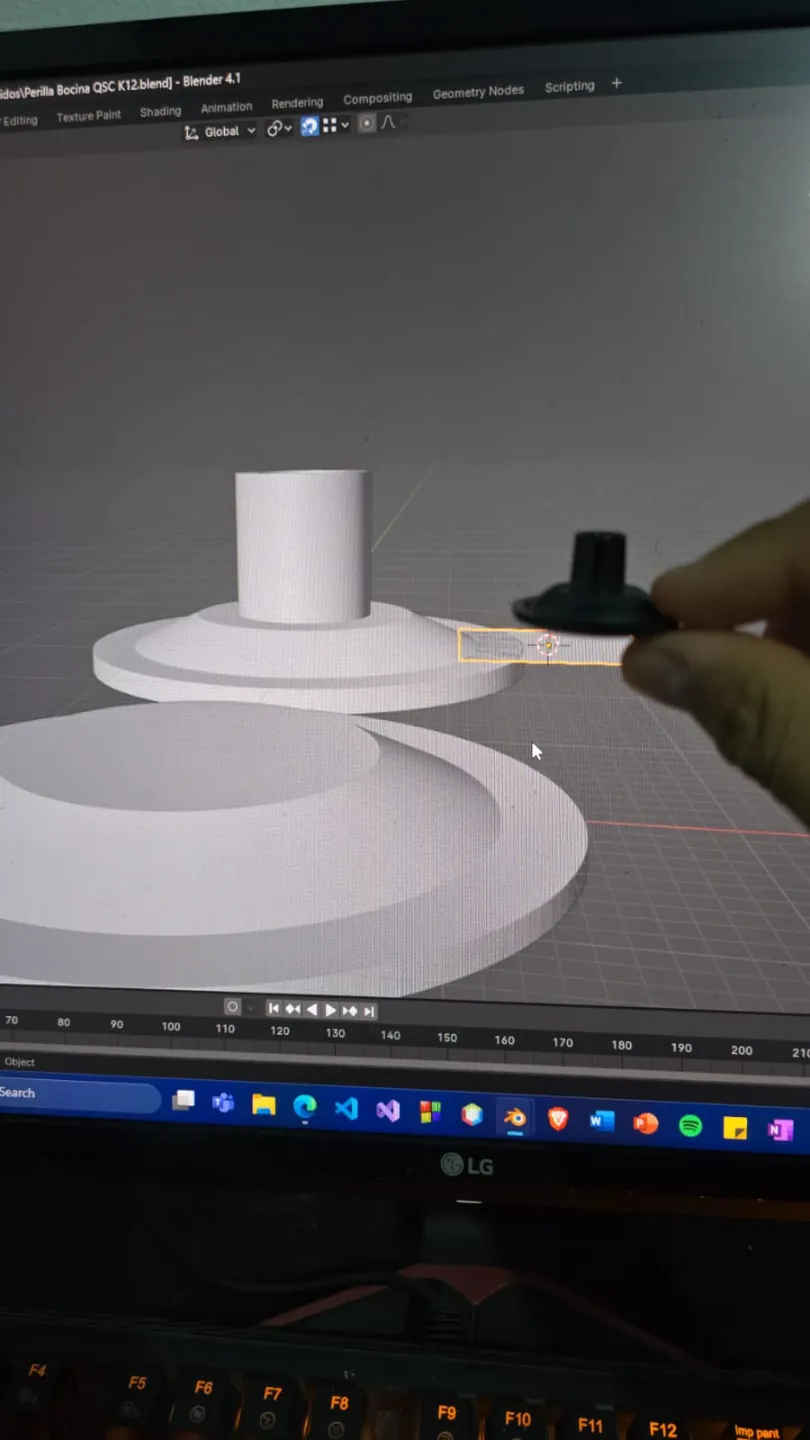The width and height of the screenshot is (810, 1440).
Task: Open PowerPoint from the taskbar
Action: (645, 1123)
